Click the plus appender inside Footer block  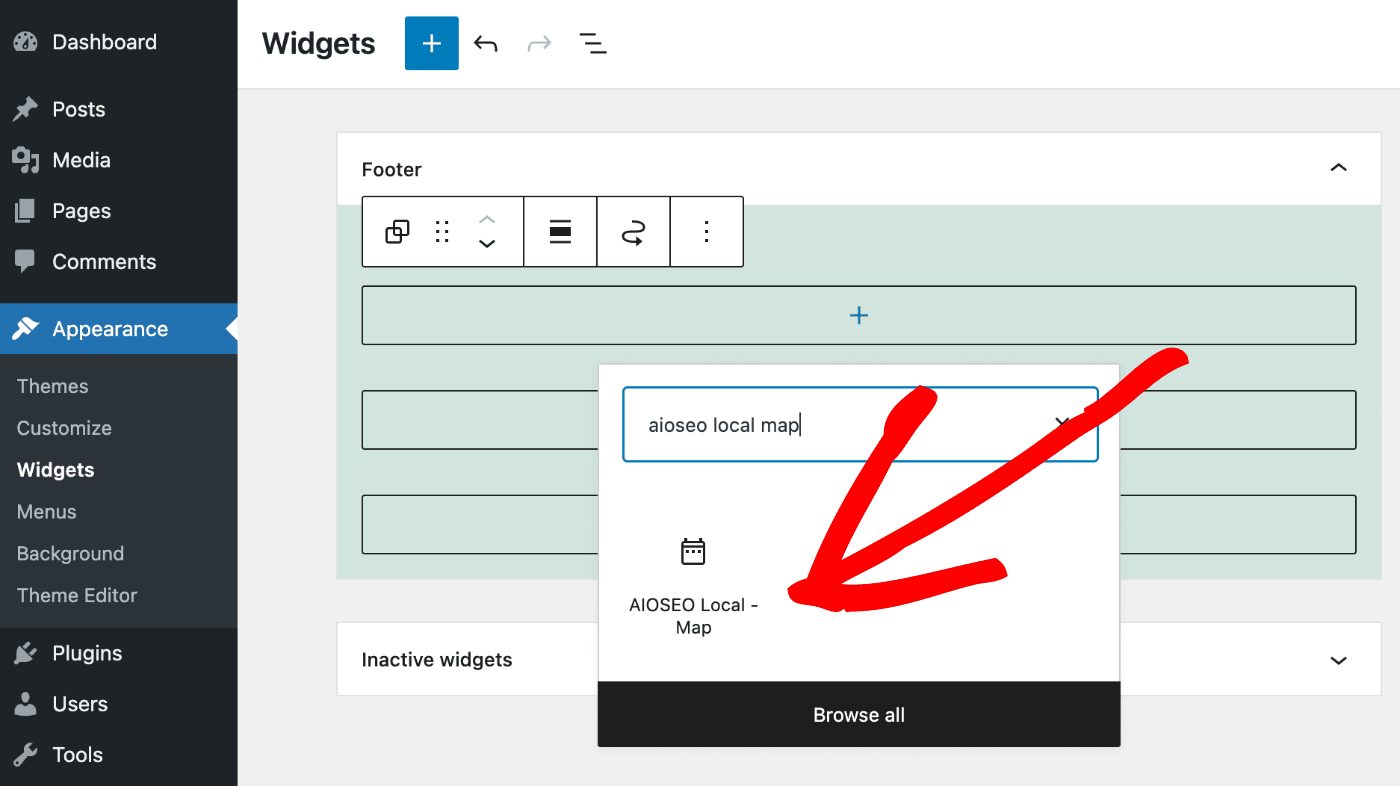click(859, 315)
